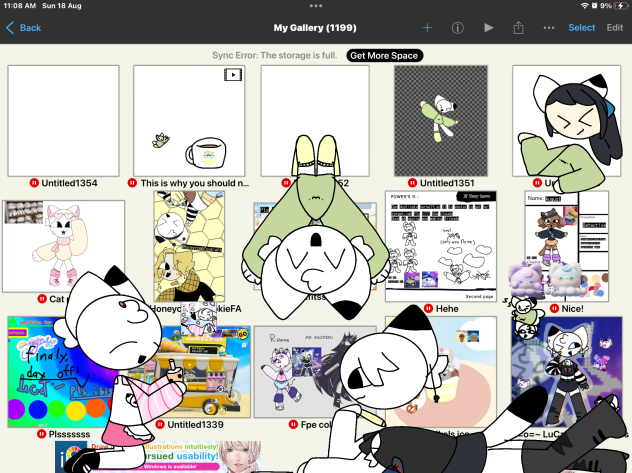The height and width of the screenshot is (473, 632).
Task: Open artwork info with the circled i icon
Action: click(x=458, y=28)
